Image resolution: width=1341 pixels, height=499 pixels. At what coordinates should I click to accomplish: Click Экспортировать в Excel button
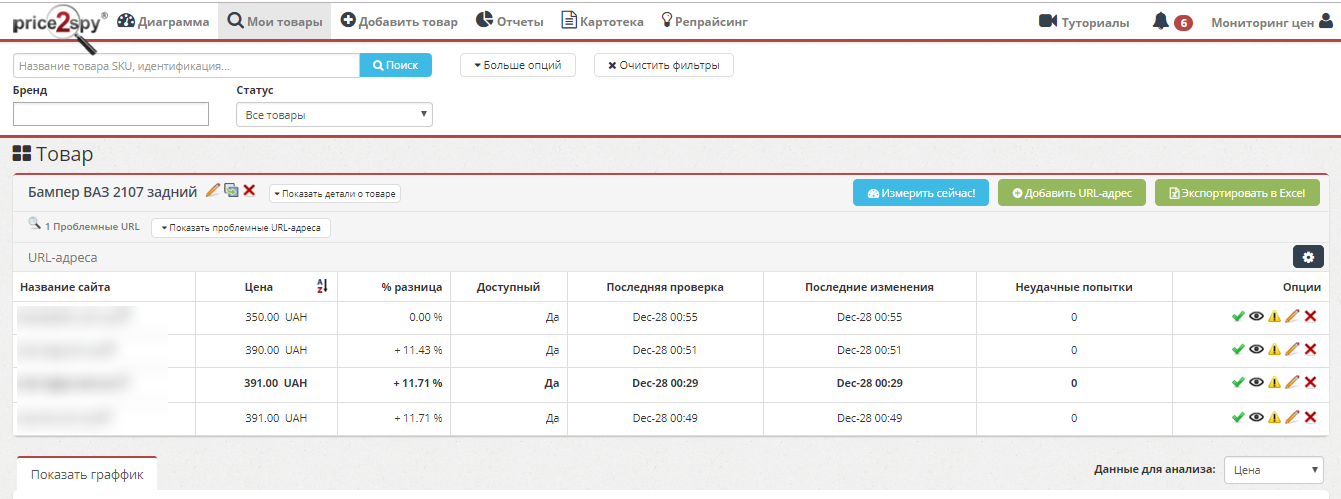[x=1237, y=193]
